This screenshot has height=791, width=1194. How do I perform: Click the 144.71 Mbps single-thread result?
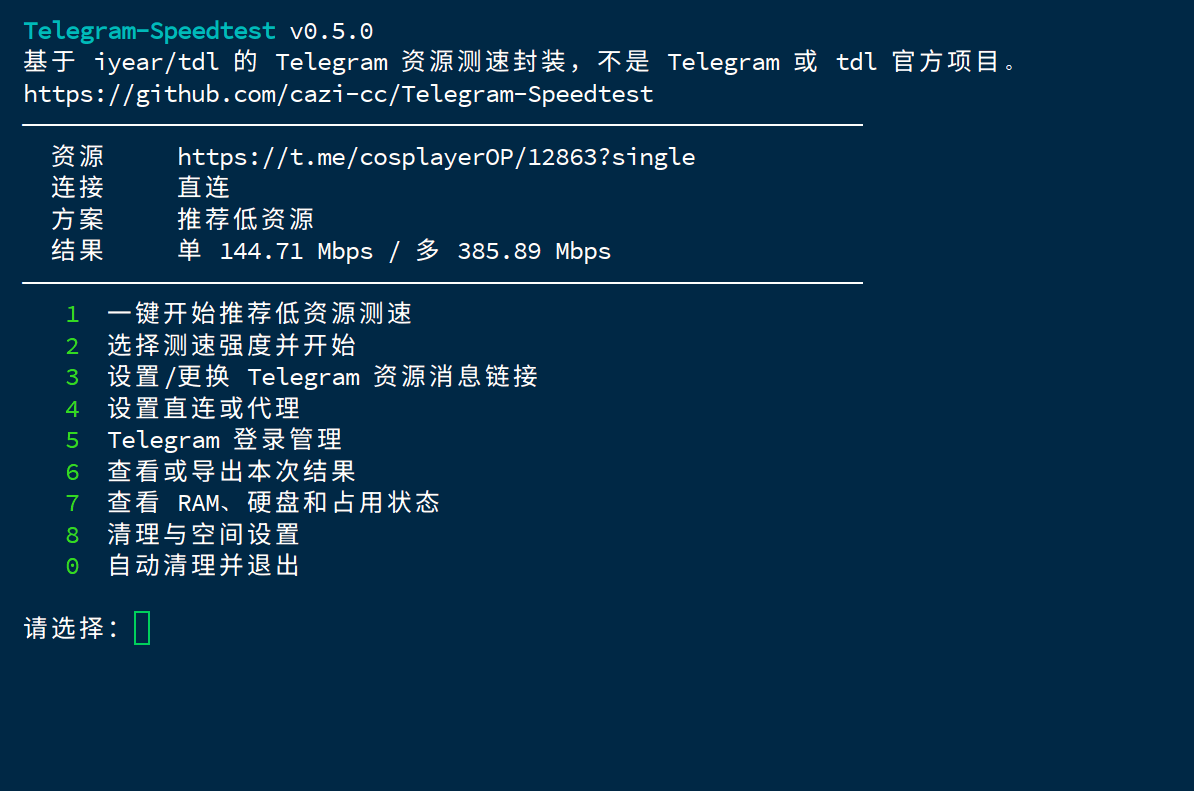pos(296,251)
